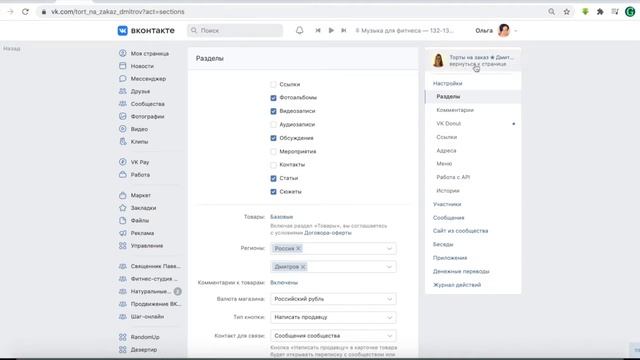
Task: Expand the Регионы Россия dropdown
Action: click(389, 249)
